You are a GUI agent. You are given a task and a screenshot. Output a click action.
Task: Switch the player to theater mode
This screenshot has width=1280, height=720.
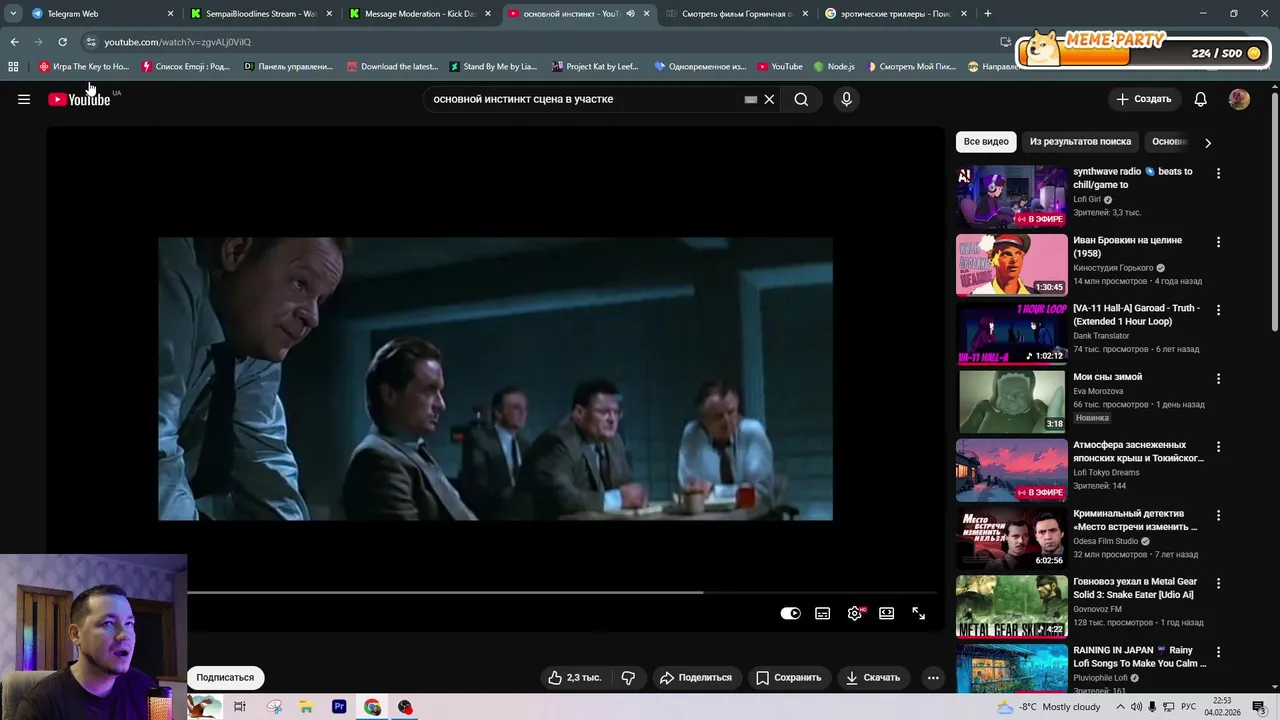click(x=886, y=613)
